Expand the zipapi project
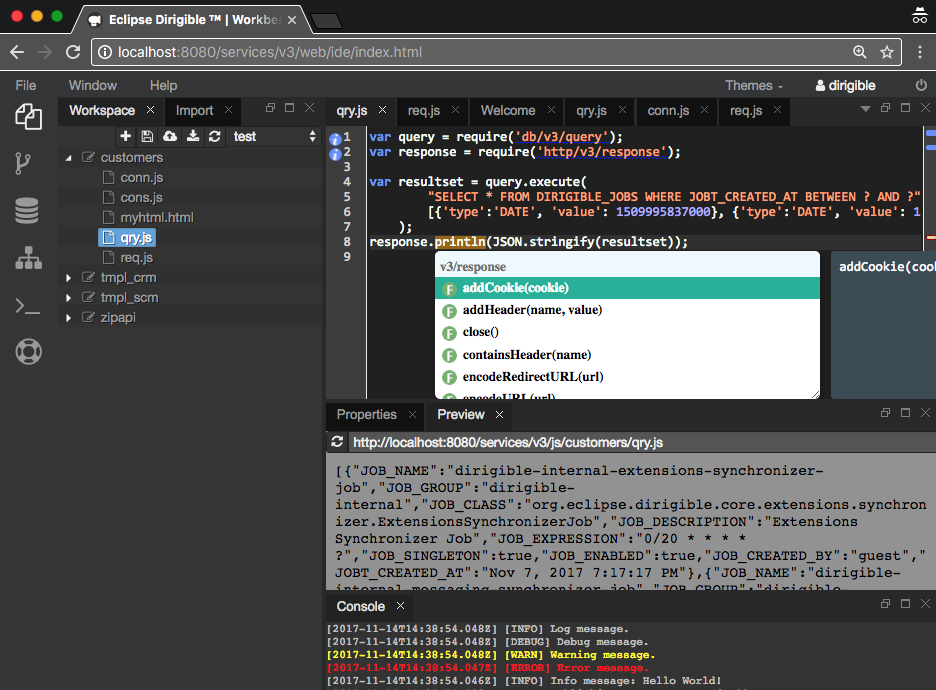Image resolution: width=936 pixels, height=690 pixels. tap(68, 318)
